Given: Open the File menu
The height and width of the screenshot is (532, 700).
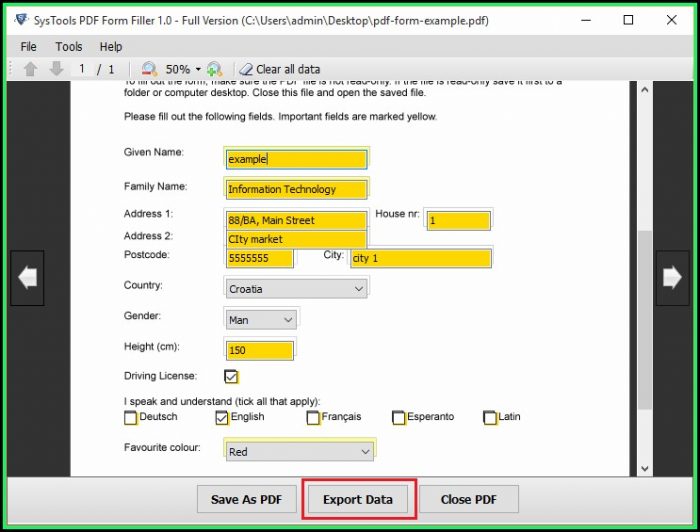Looking at the screenshot, I should [x=28, y=46].
